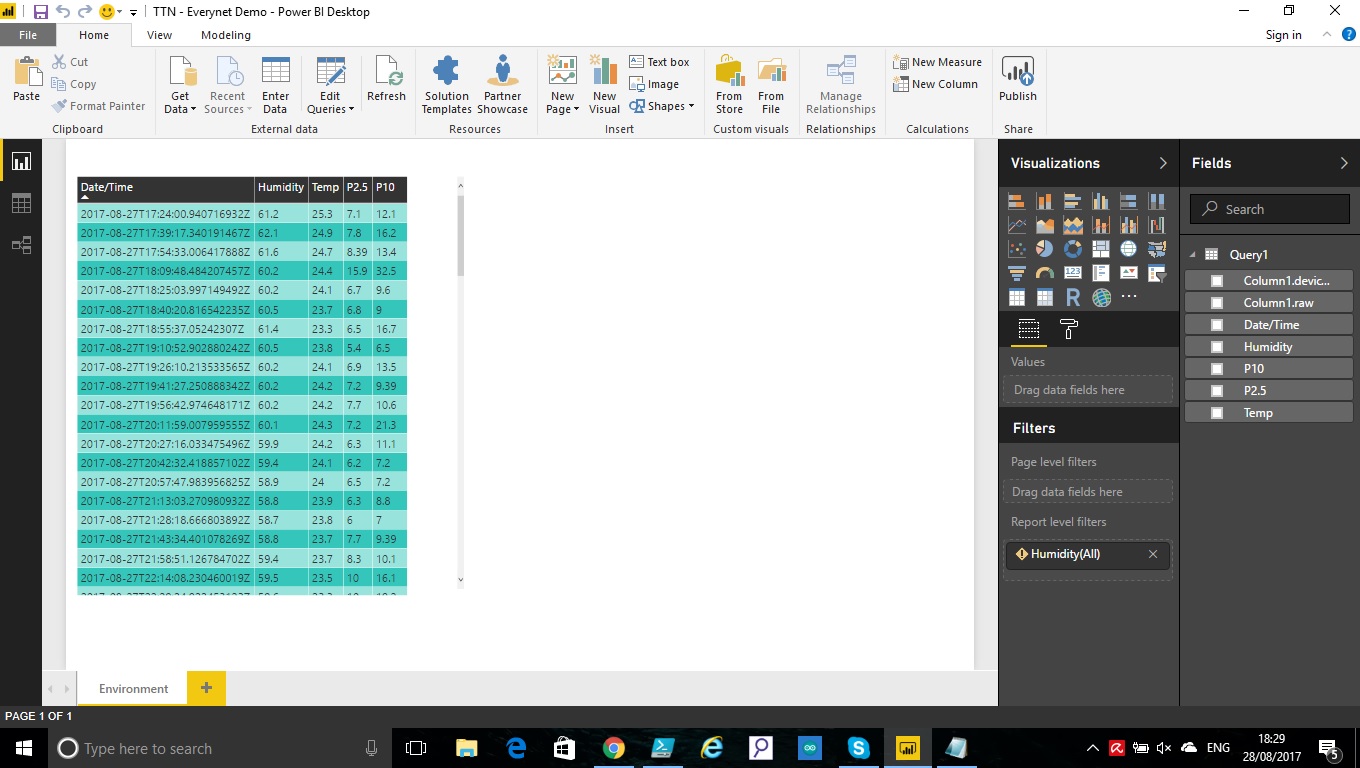Select the Environment page tab

(133, 689)
